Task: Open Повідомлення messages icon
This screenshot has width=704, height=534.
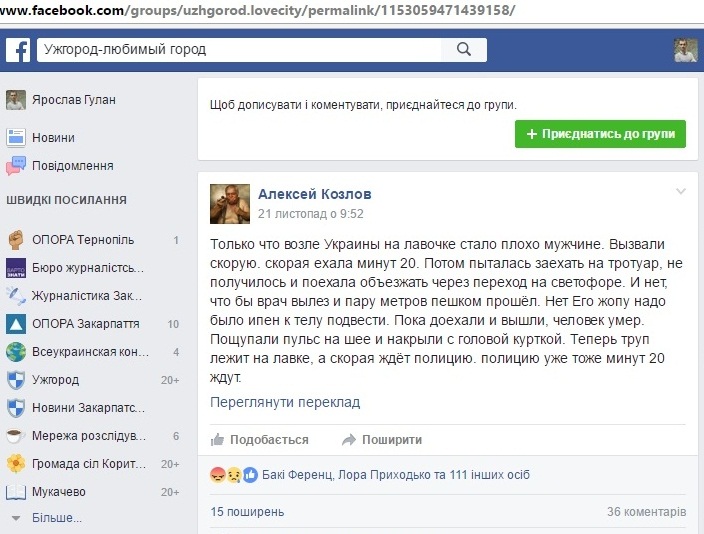Action: coord(16,166)
